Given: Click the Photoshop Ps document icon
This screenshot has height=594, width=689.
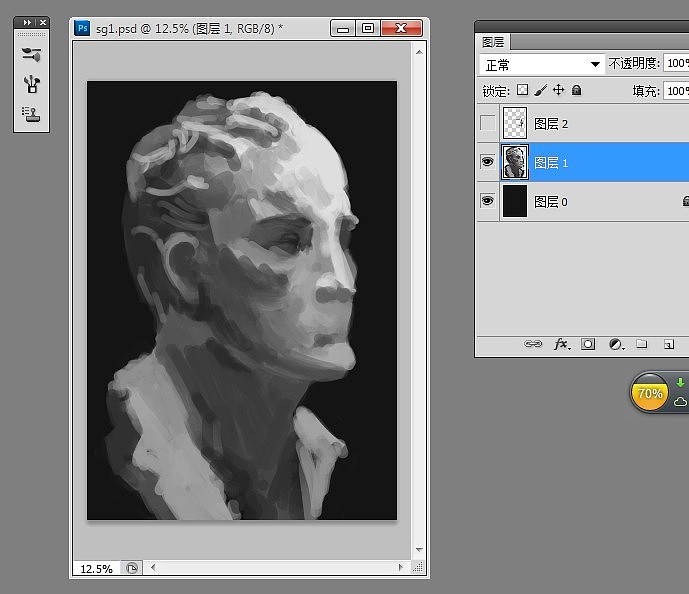Looking at the screenshot, I should tap(82, 29).
